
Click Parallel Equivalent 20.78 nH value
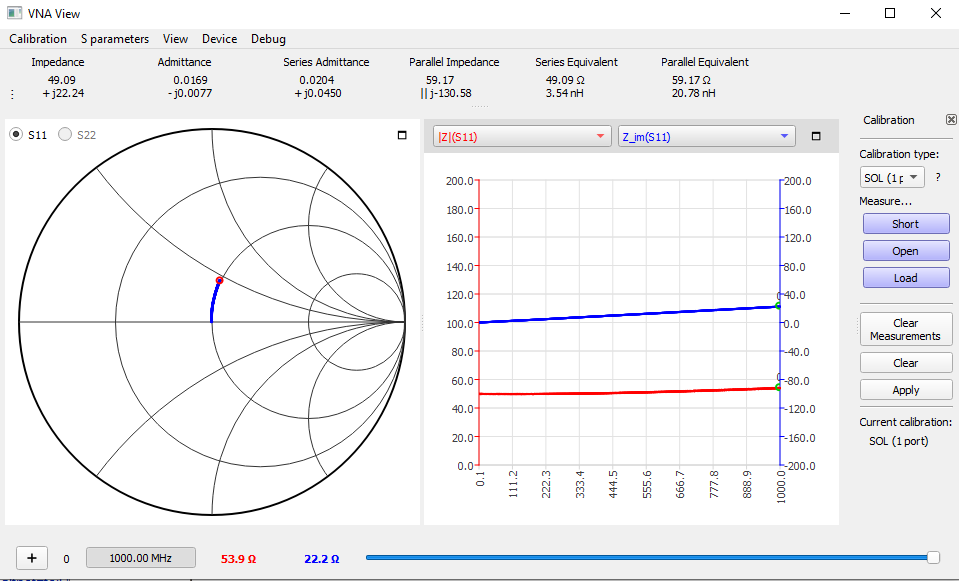pos(694,94)
